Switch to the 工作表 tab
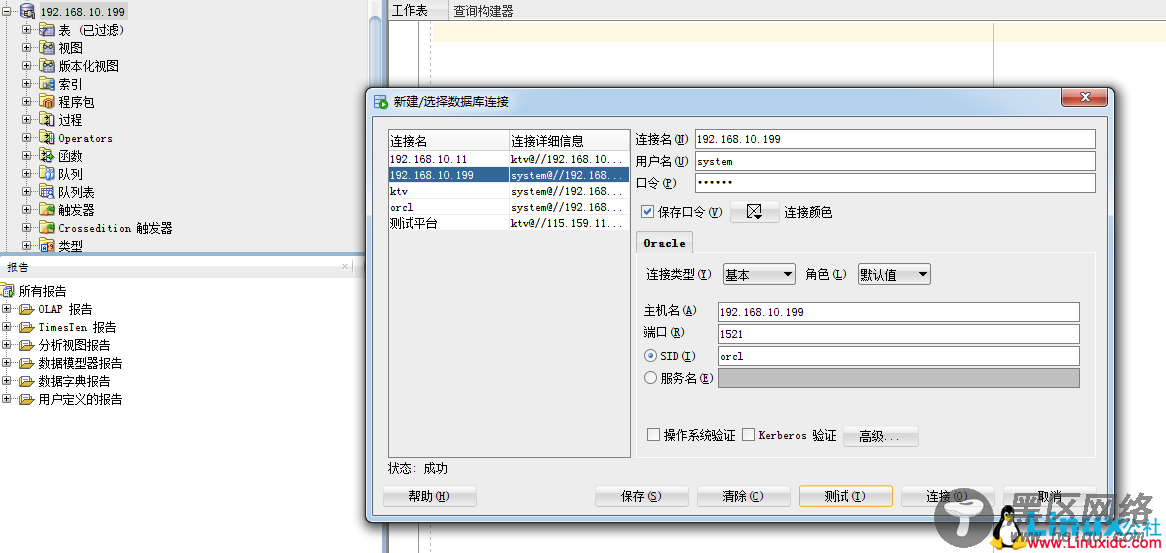This screenshot has width=1166, height=553. pos(410,11)
